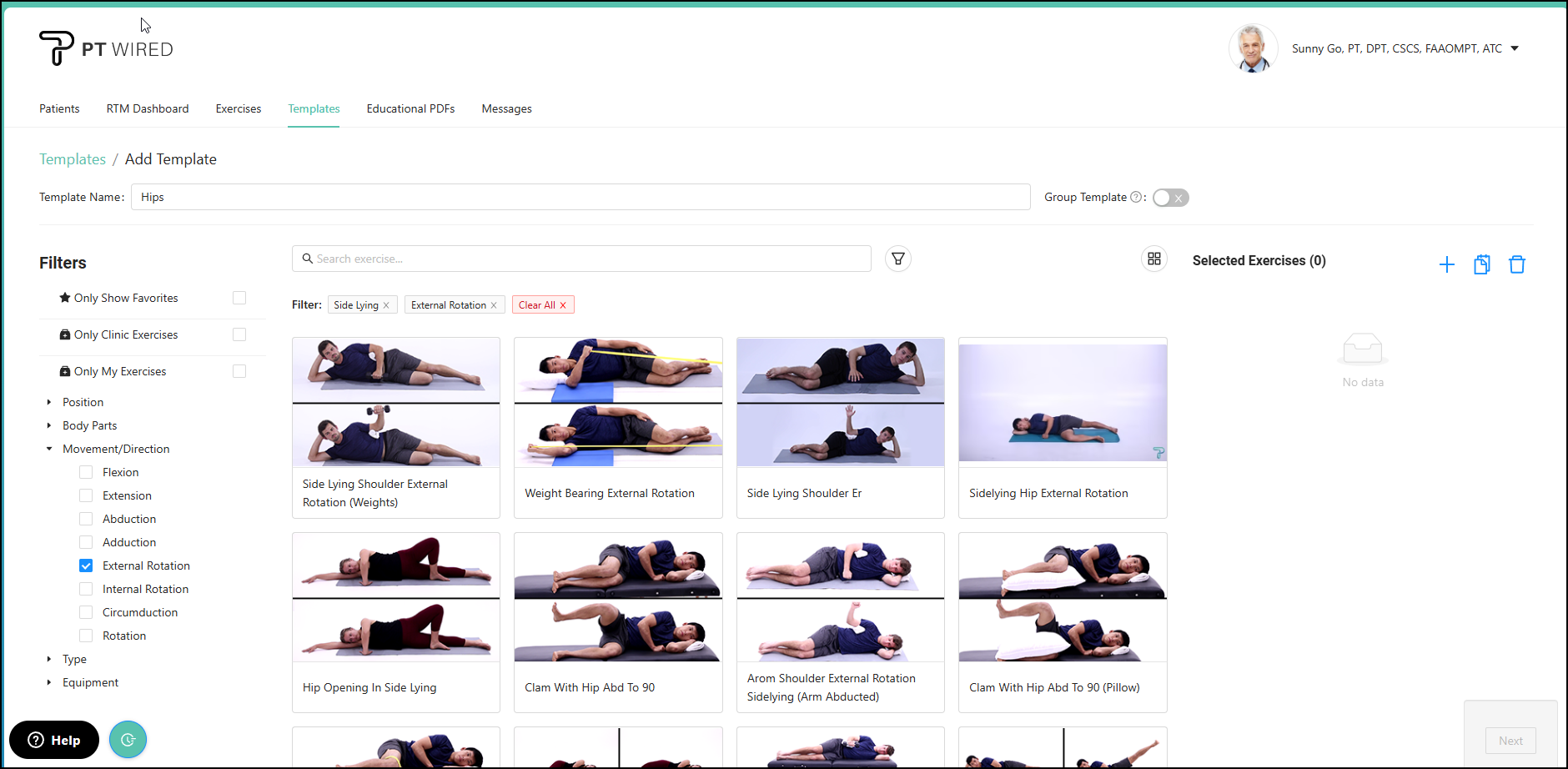Screen dimensions: 1568x769
Task: Remove the Side Lying filter tag
Action: (x=386, y=305)
